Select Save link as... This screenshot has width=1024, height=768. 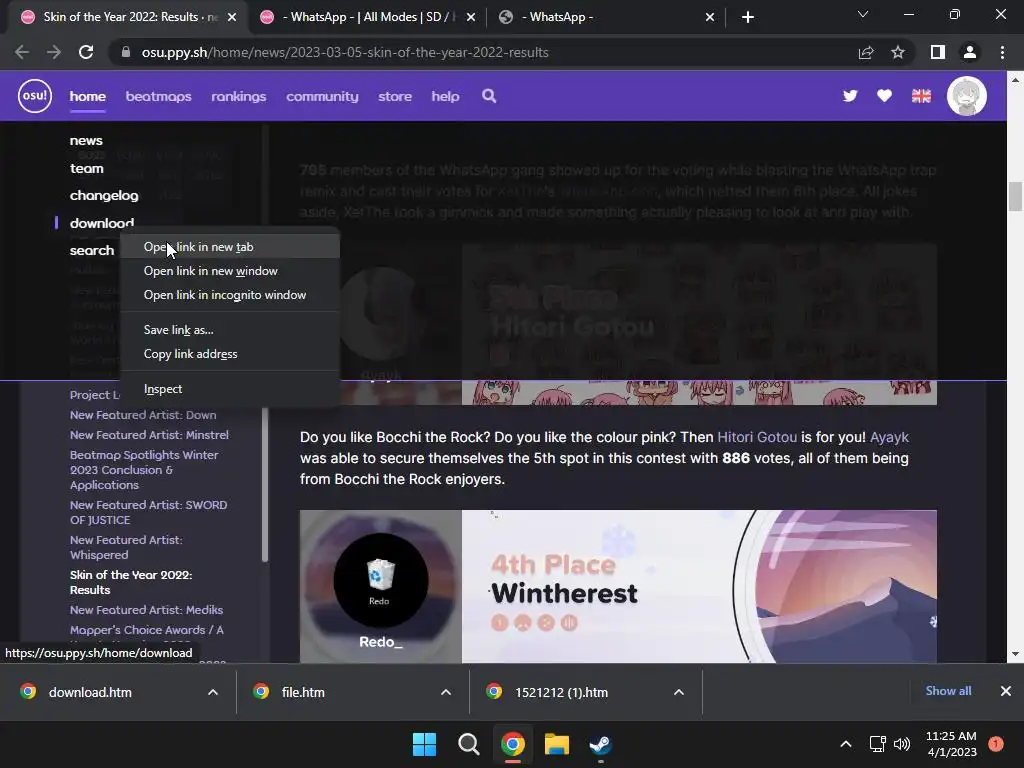(230, 330)
